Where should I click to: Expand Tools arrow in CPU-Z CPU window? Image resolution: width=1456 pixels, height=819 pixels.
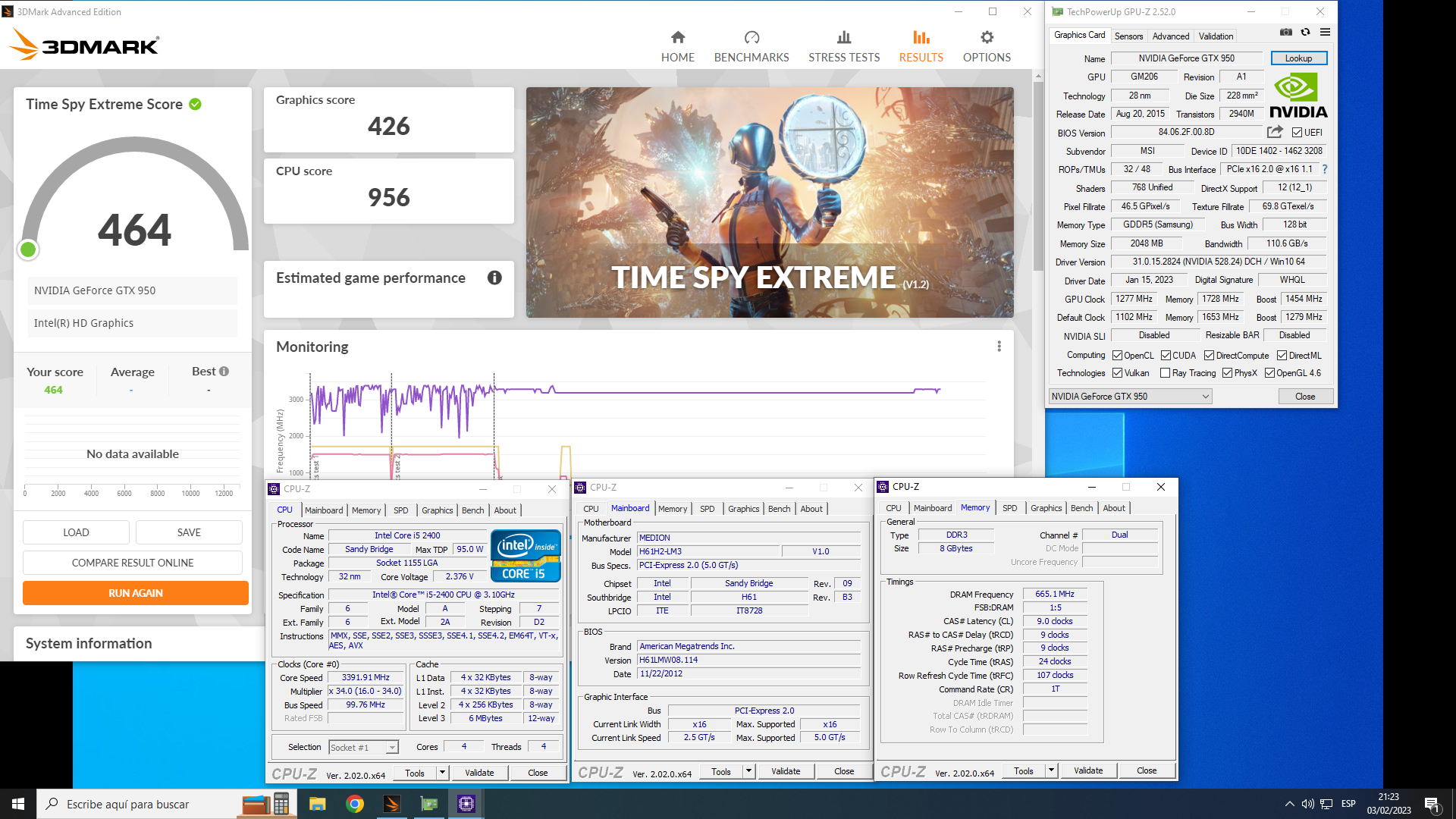point(442,773)
